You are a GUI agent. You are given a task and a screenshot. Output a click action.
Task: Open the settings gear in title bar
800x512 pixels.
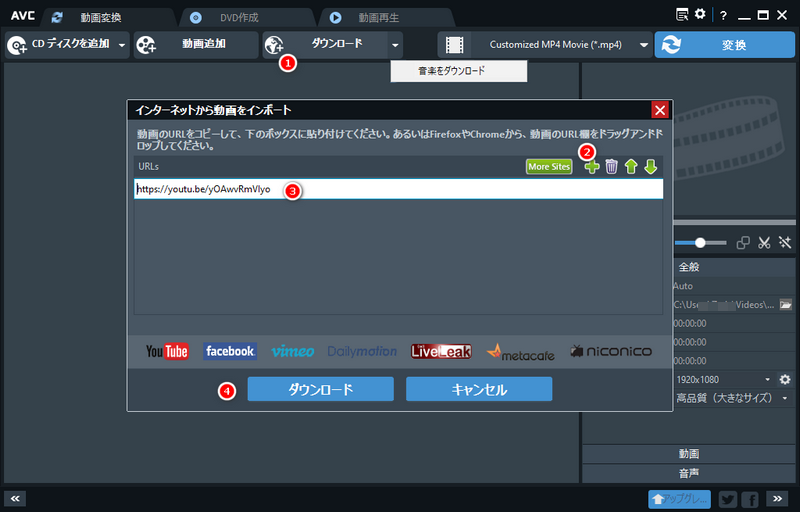(x=700, y=14)
